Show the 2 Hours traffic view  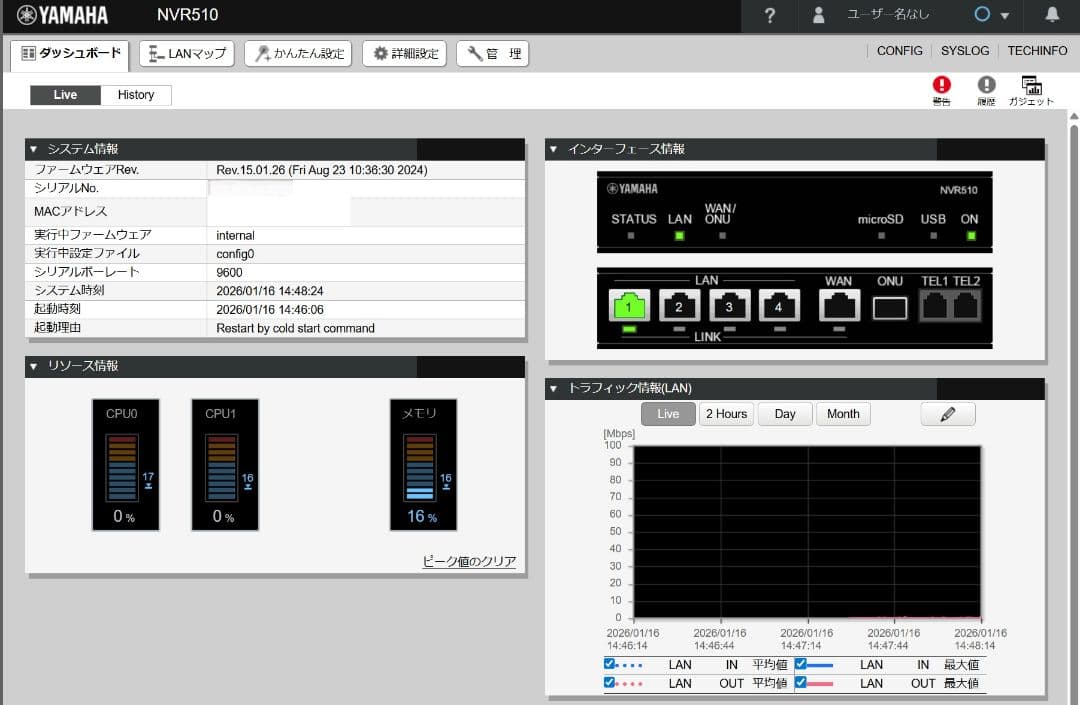726,414
